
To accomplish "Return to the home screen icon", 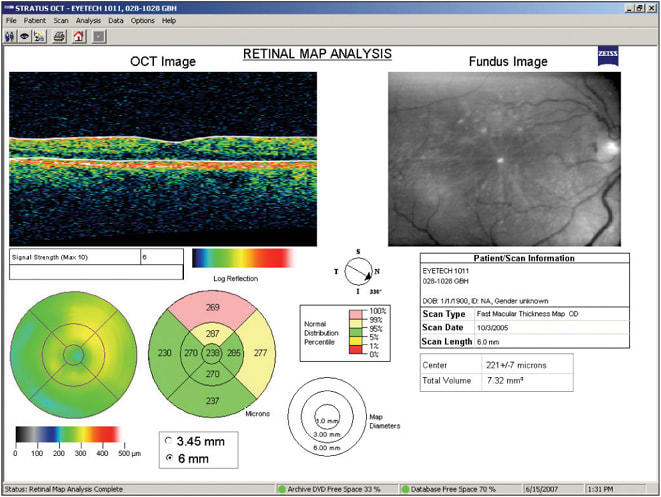I will (x=79, y=37).
